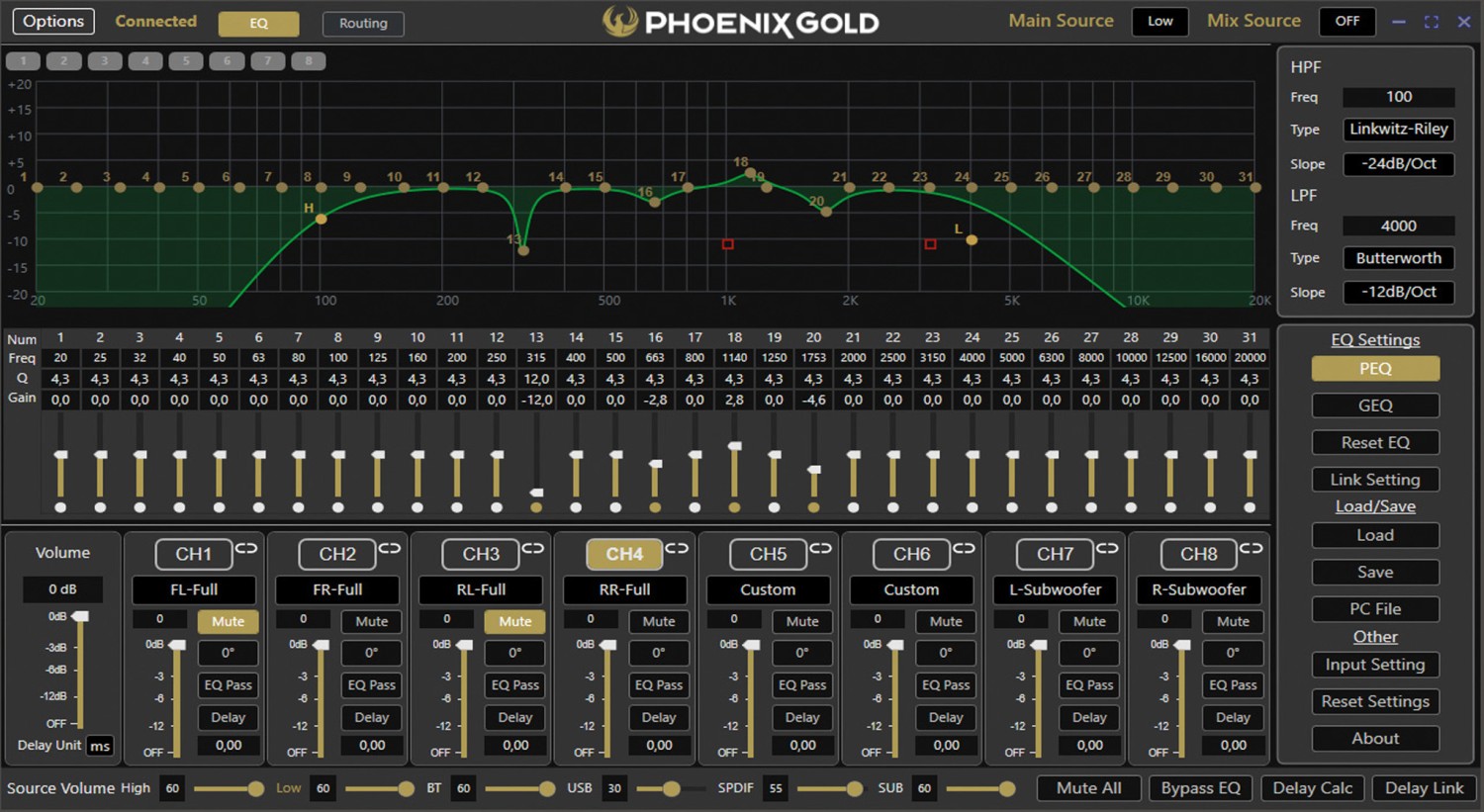This screenshot has height=812, width=1484.
Task: Mute channel CH1
Action: click(228, 621)
